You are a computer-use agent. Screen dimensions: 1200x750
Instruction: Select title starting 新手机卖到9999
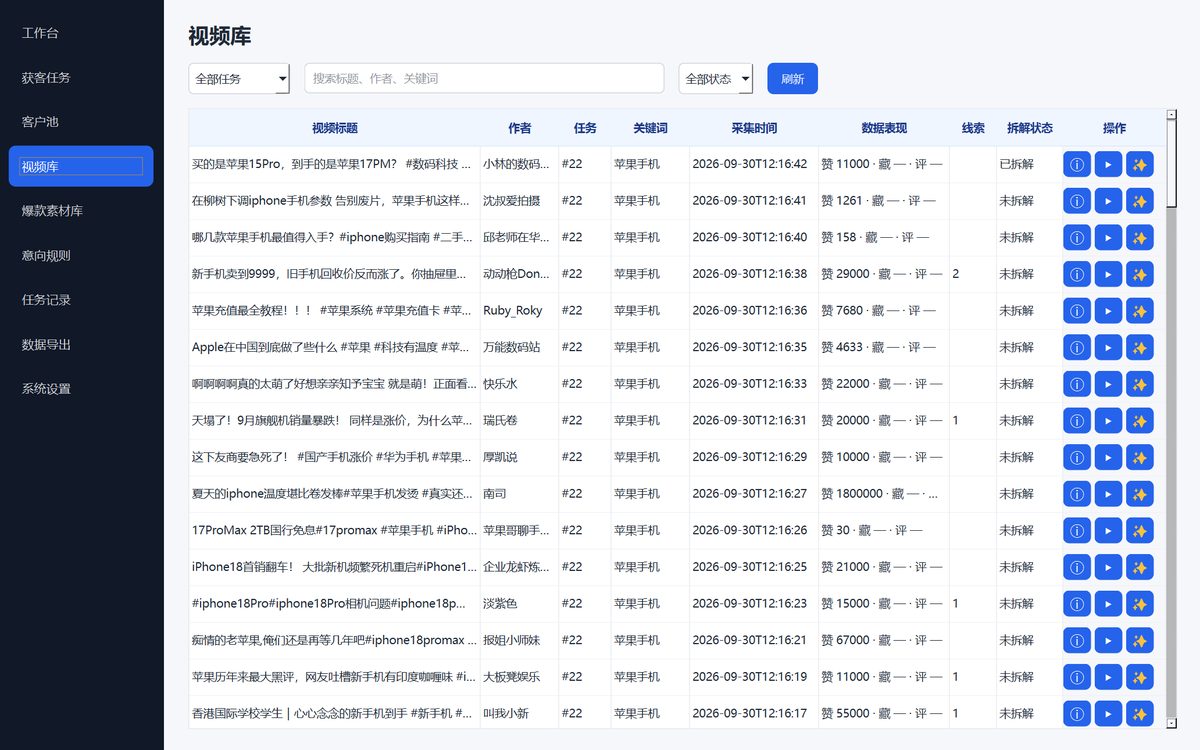(x=333, y=274)
